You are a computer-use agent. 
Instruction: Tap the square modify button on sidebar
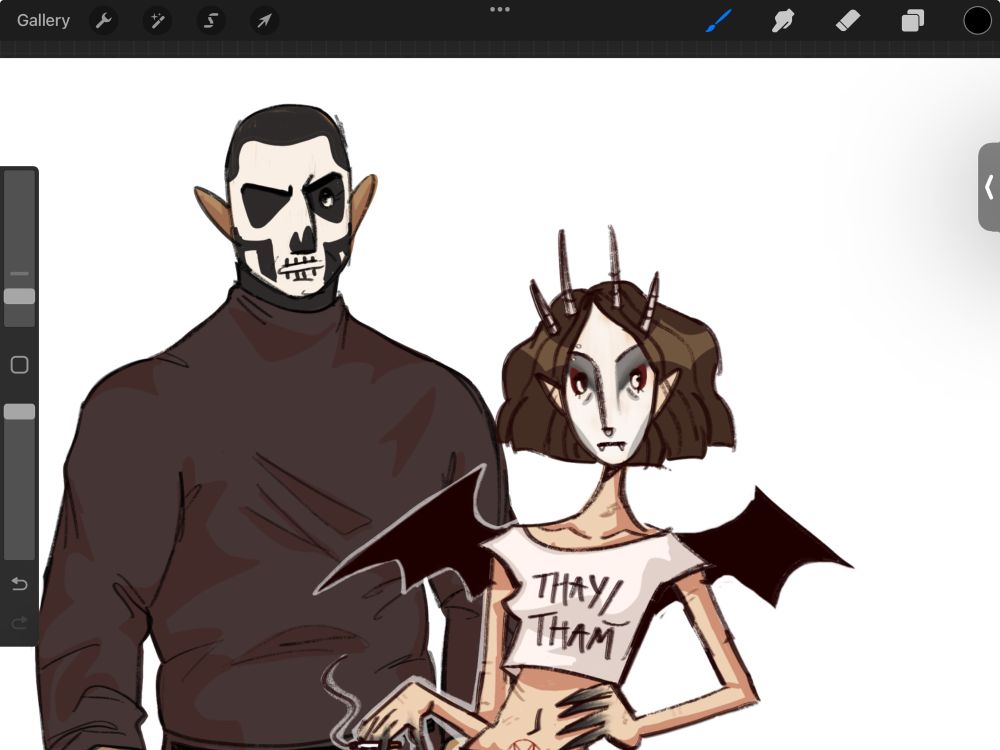[x=20, y=365]
